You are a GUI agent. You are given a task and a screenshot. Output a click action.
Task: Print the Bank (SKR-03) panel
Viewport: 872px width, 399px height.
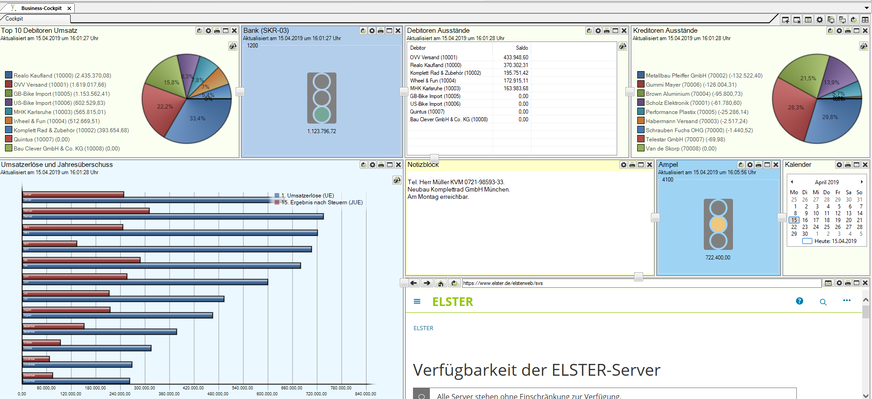pyautogui.click(x=380, y=31)
